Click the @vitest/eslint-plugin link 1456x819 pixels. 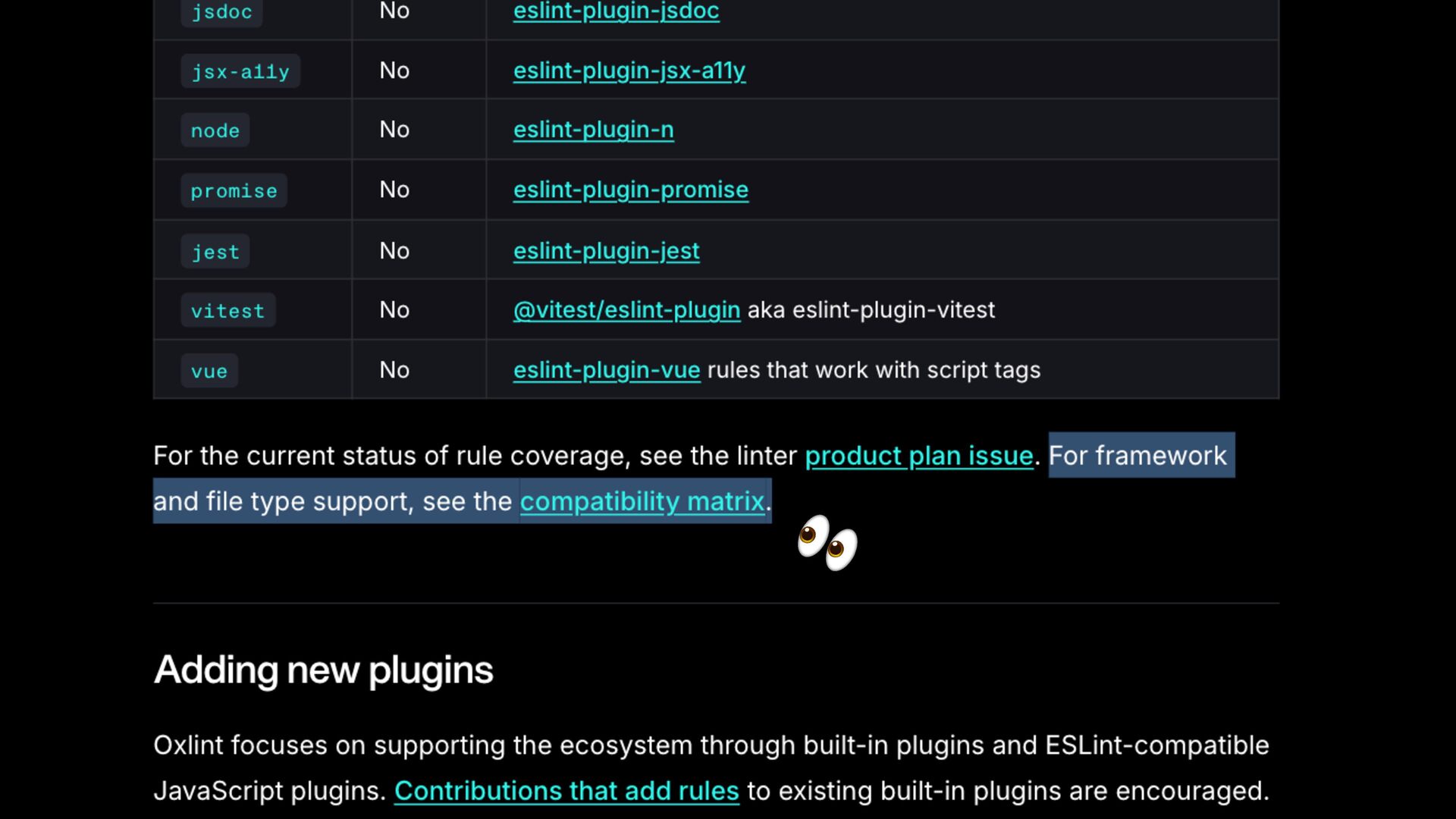[626, 310]
